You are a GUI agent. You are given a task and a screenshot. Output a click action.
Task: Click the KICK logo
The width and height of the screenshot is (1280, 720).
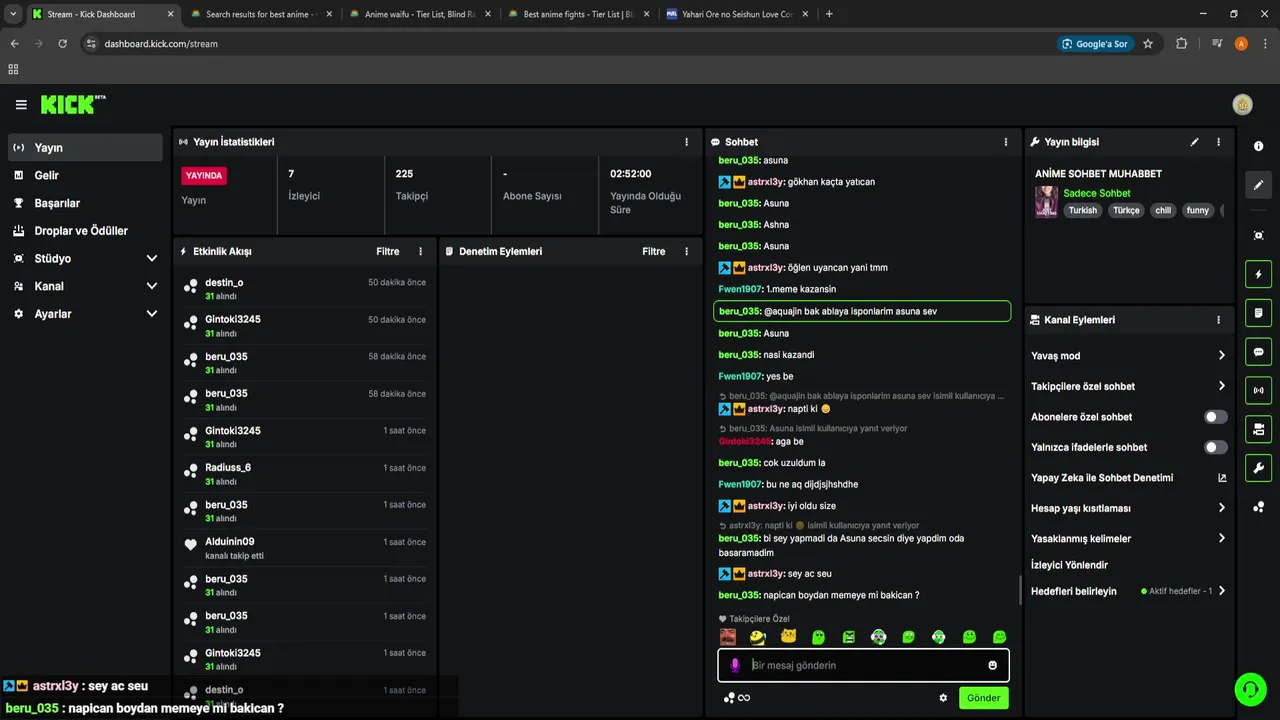[x=73, y=104]
